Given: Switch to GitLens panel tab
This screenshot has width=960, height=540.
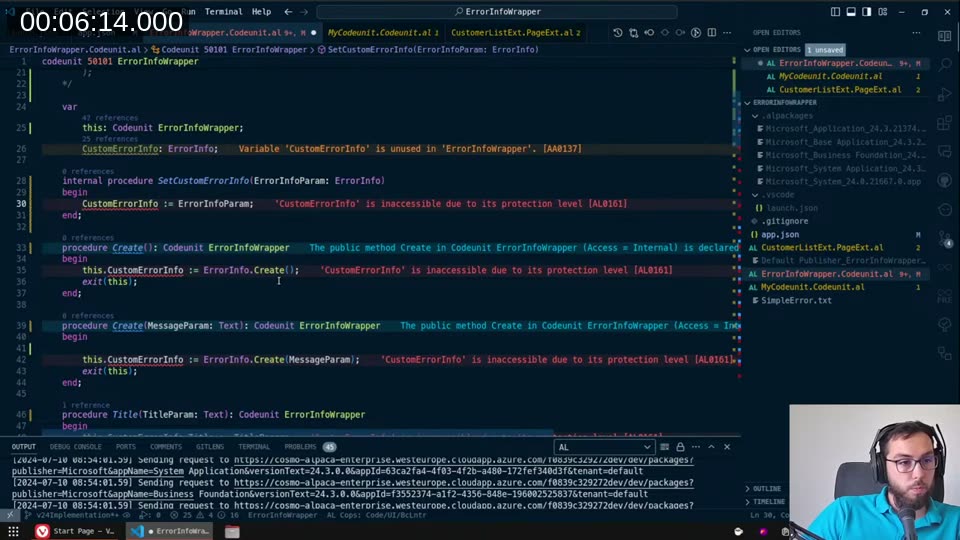Looking at the screenshot, I should [x=210, y=447].
